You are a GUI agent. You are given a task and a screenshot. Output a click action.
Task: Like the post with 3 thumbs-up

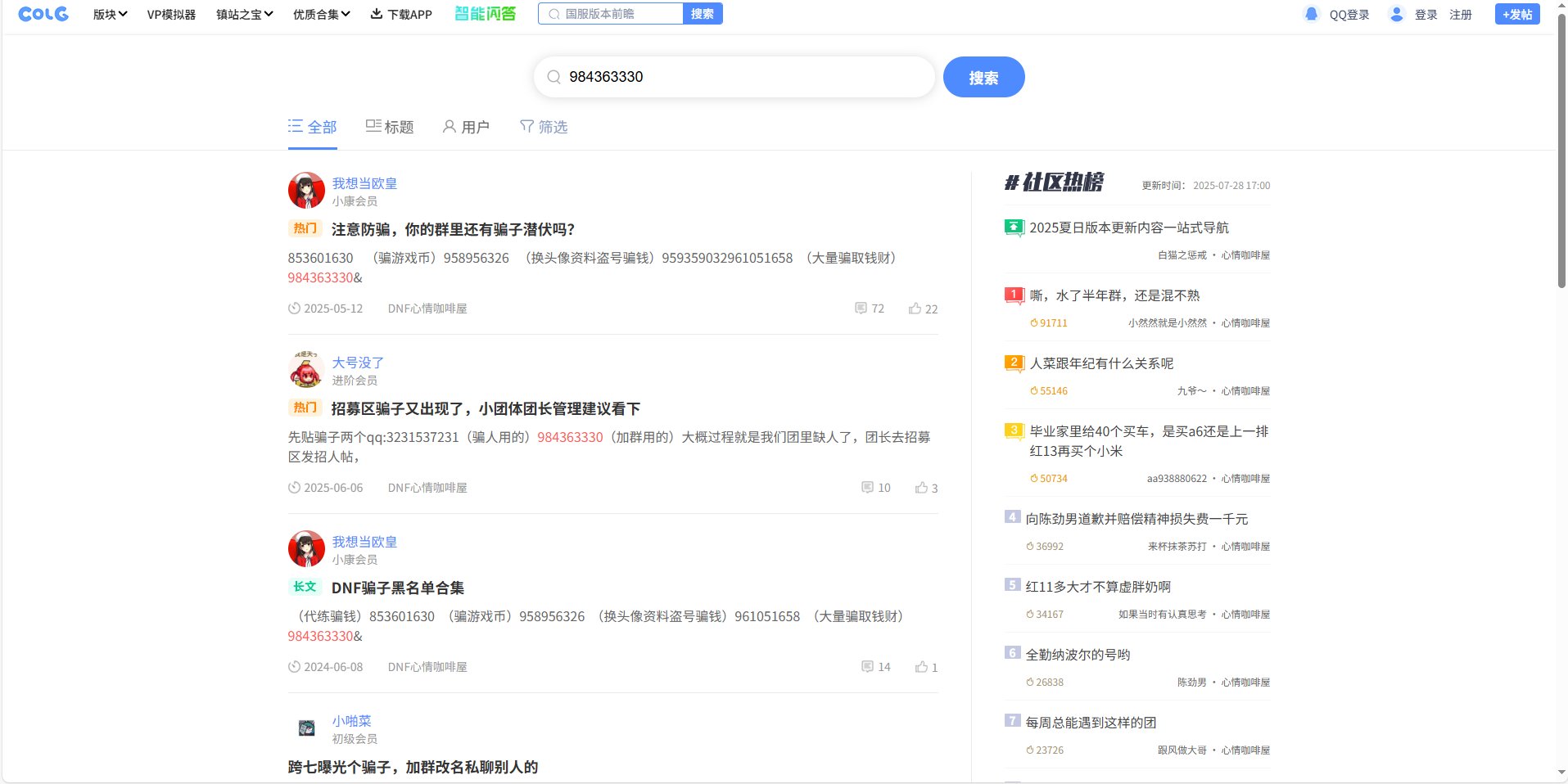pyautogui.click(x=921, y=488)
